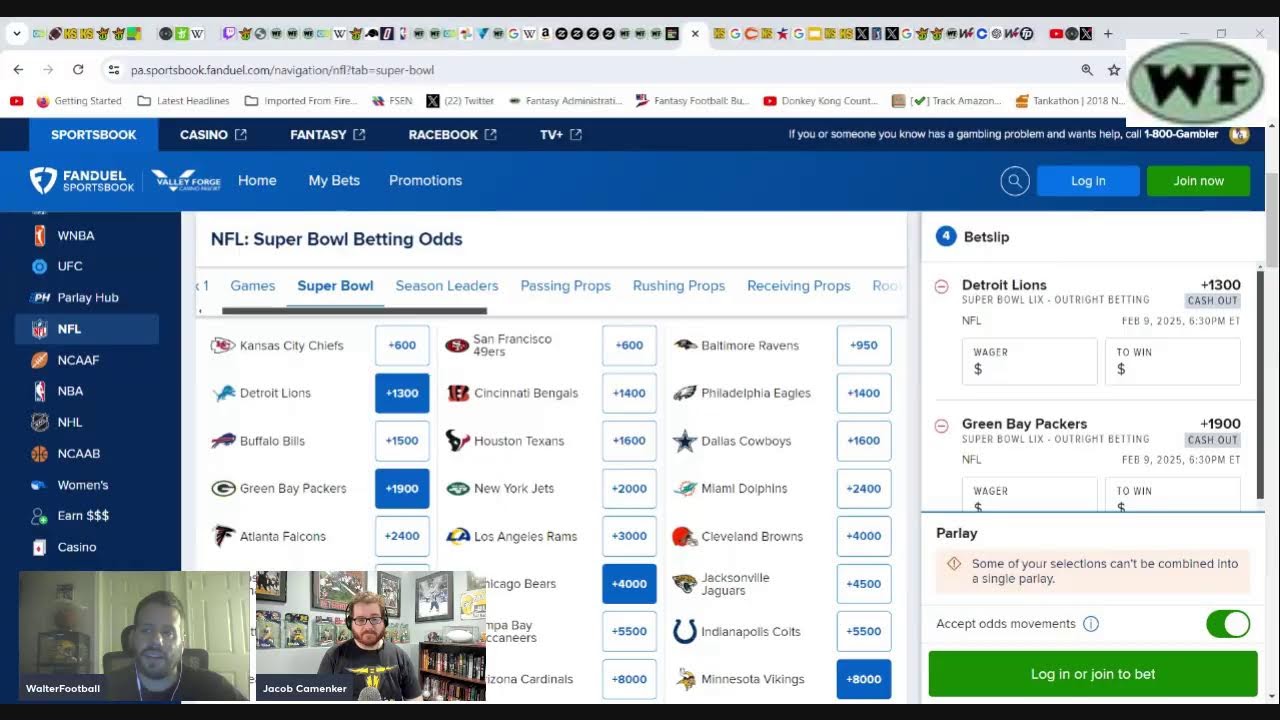
Task: Click the NFL shield icon in sidebar
Action: coord(40,329)
